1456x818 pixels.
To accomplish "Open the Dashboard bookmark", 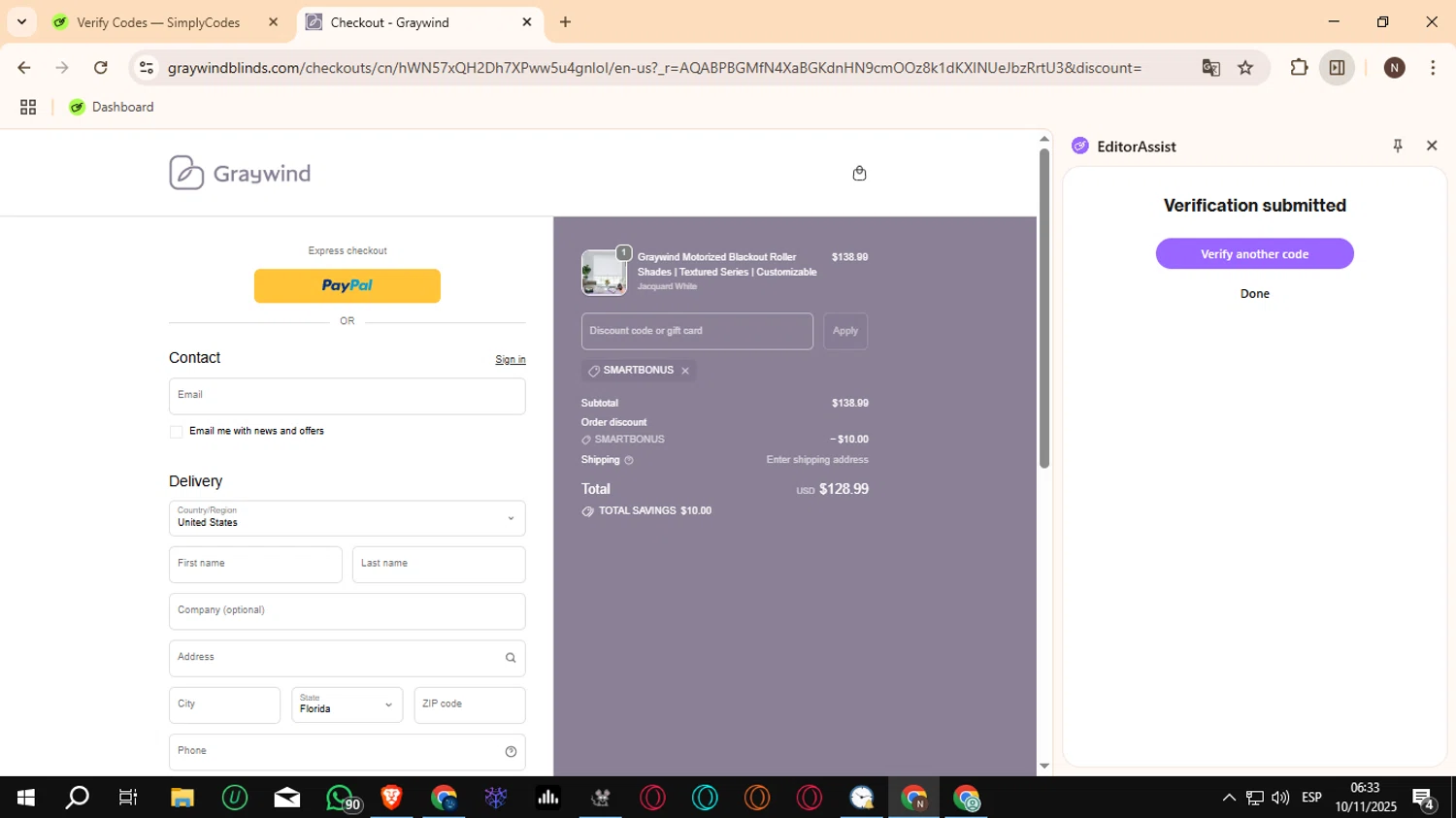I will pos(112,107).
